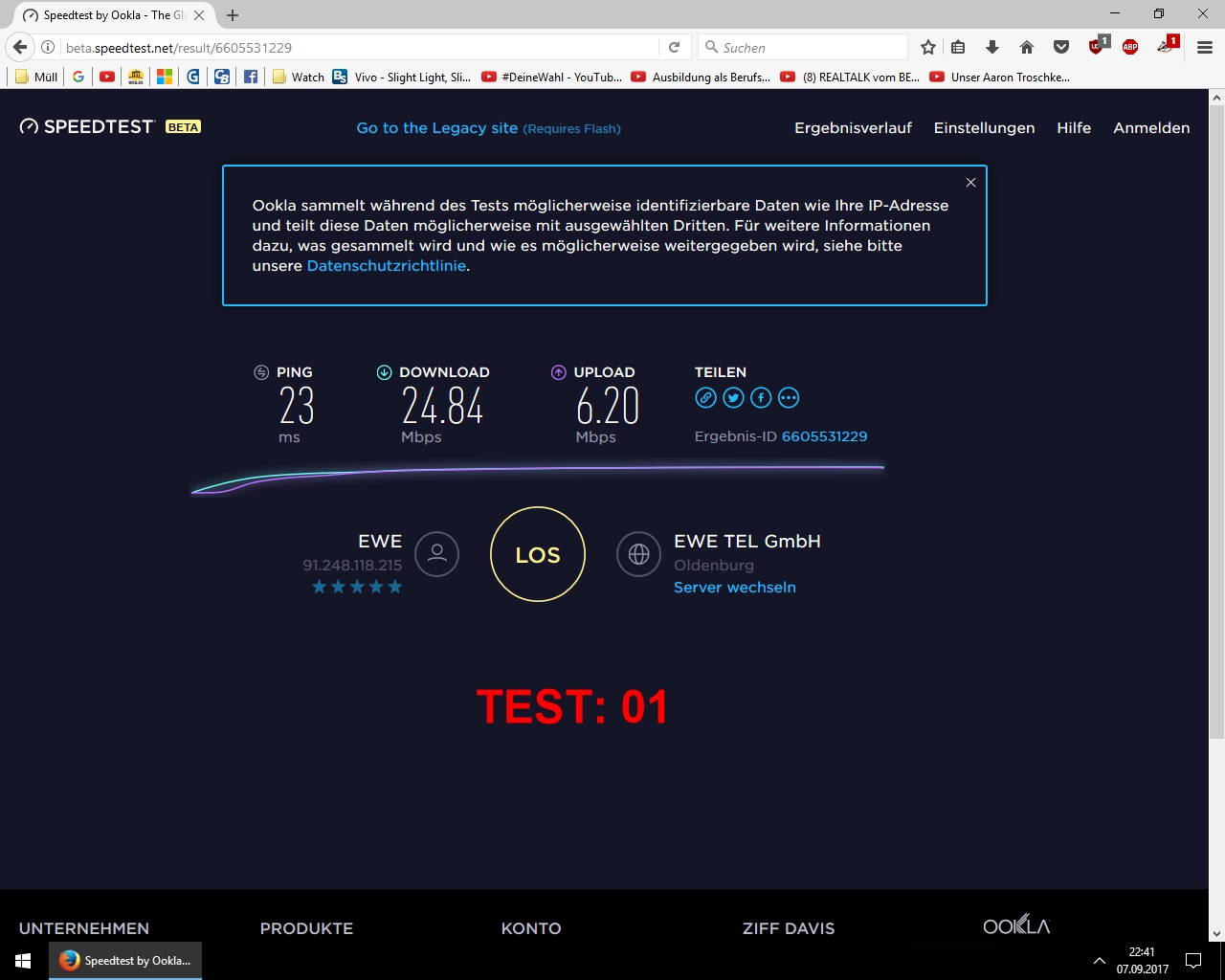Screen dimensions: 1225x980
Task: Follow the Go to the Legacy site link
Action: 436,127
